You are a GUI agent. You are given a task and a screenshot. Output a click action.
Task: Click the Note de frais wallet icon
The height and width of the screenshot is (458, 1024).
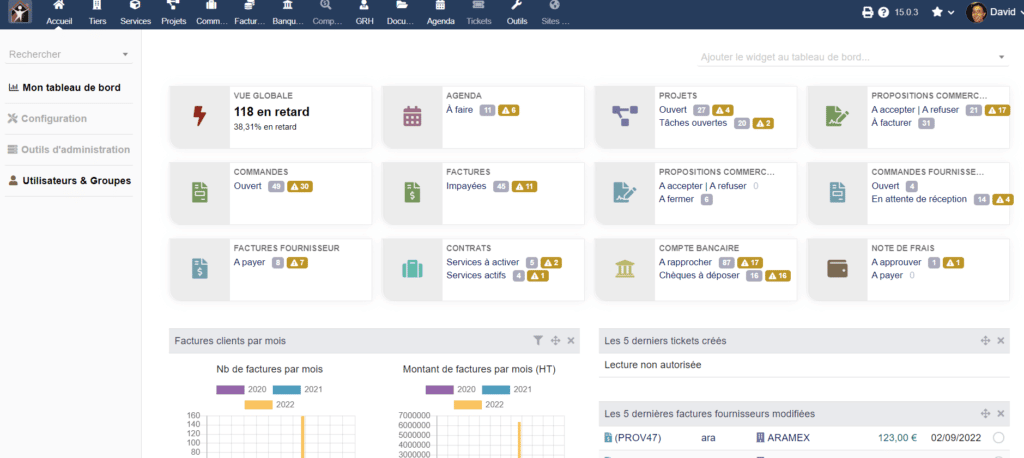coord(837,269)
